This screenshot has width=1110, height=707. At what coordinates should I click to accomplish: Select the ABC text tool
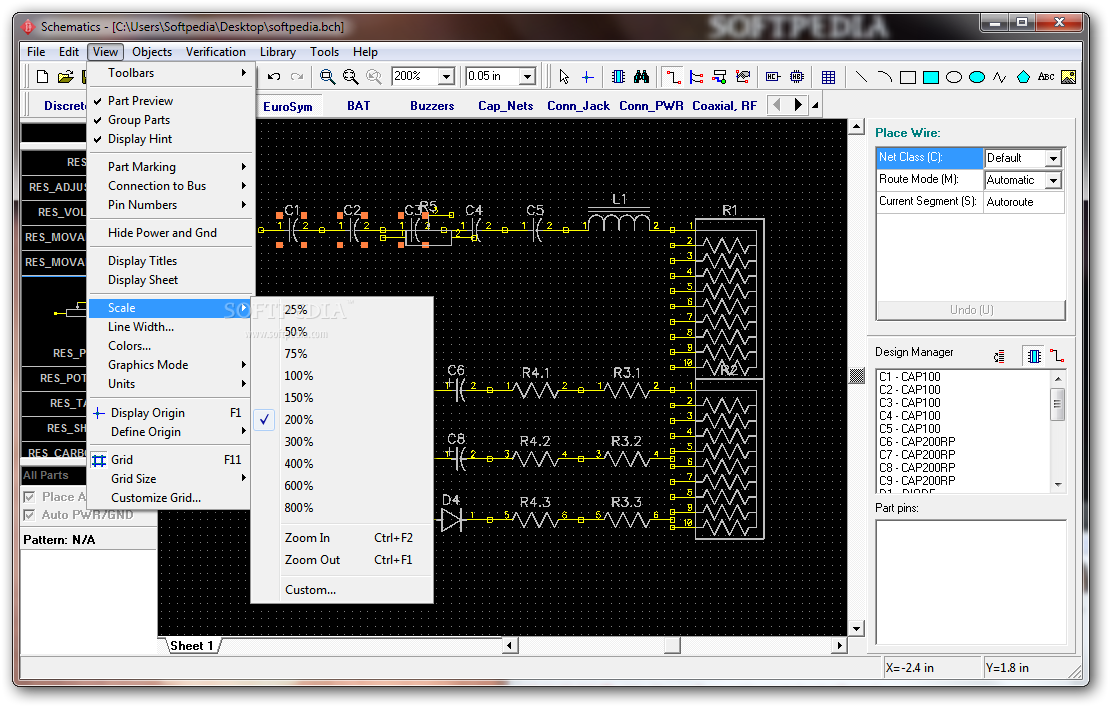coord(1046,76)
